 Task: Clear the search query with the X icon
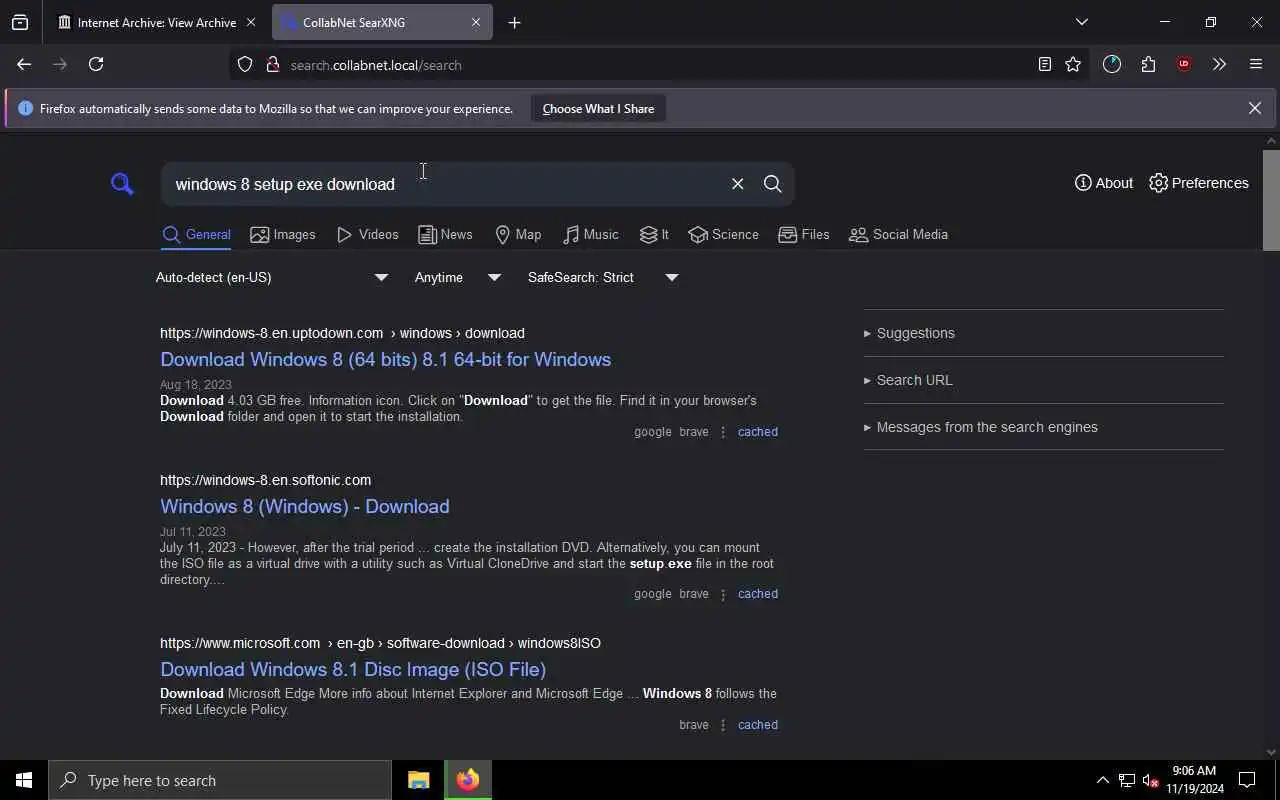(737, 184)
